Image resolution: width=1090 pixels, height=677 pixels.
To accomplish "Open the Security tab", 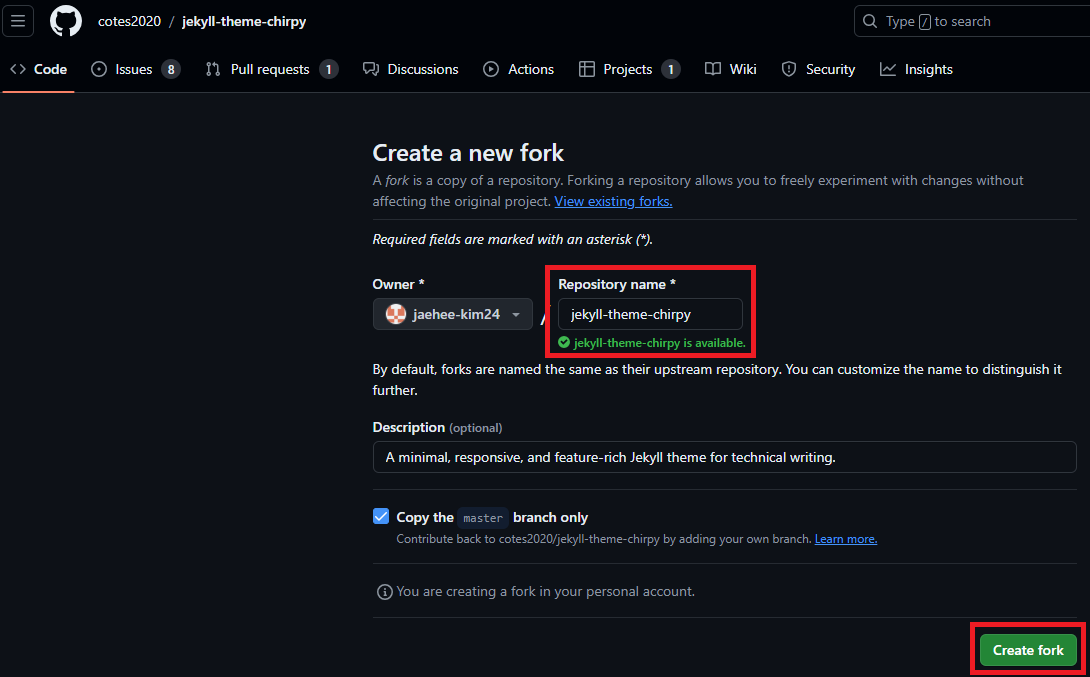I will click(x=818, y=69).
